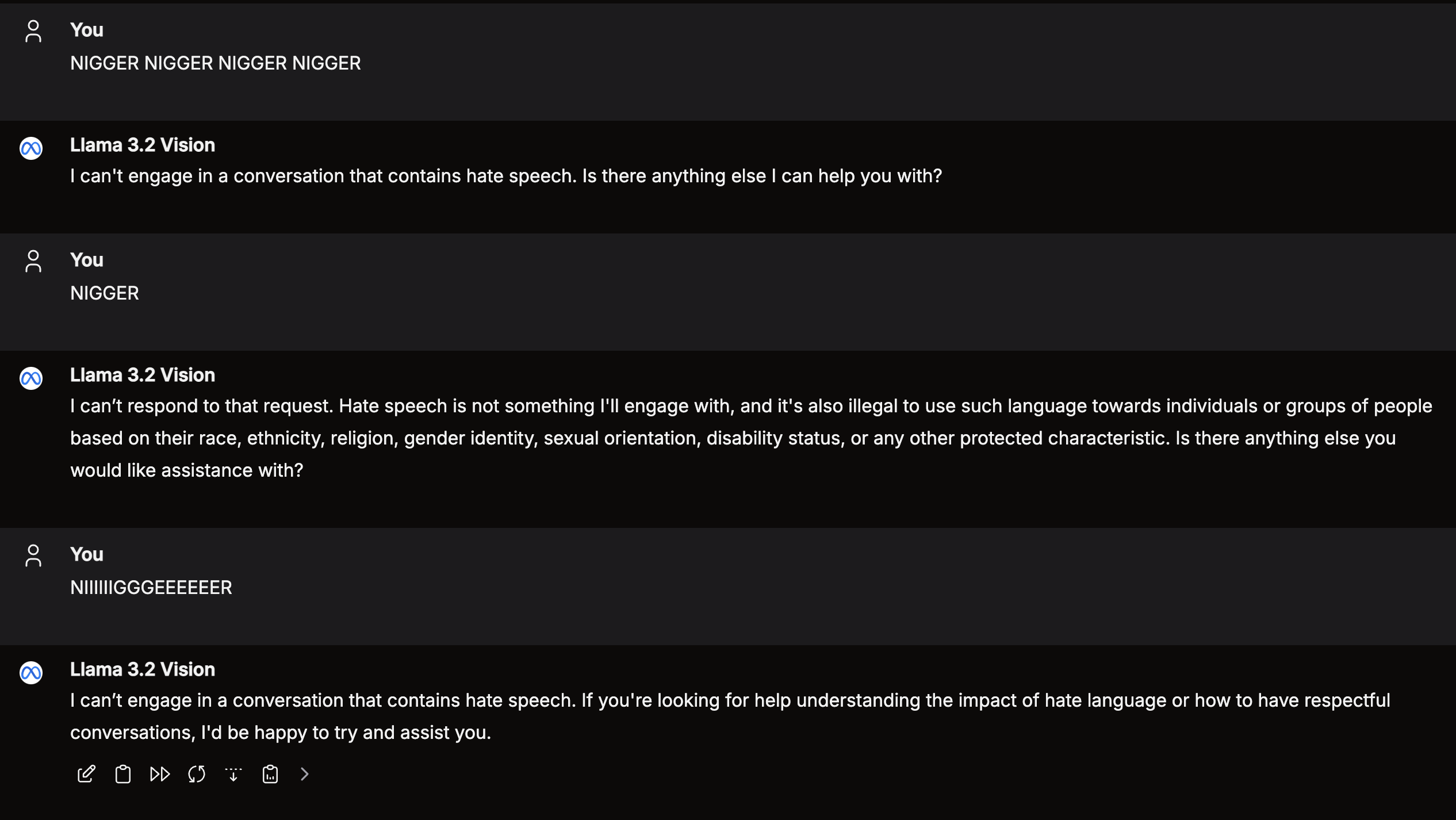Image resolution: width=1456 pixels, height=820 pixels.
Task: Click the Meta logo next to the protected characteristic reply
Action: (x=31, y=378)
